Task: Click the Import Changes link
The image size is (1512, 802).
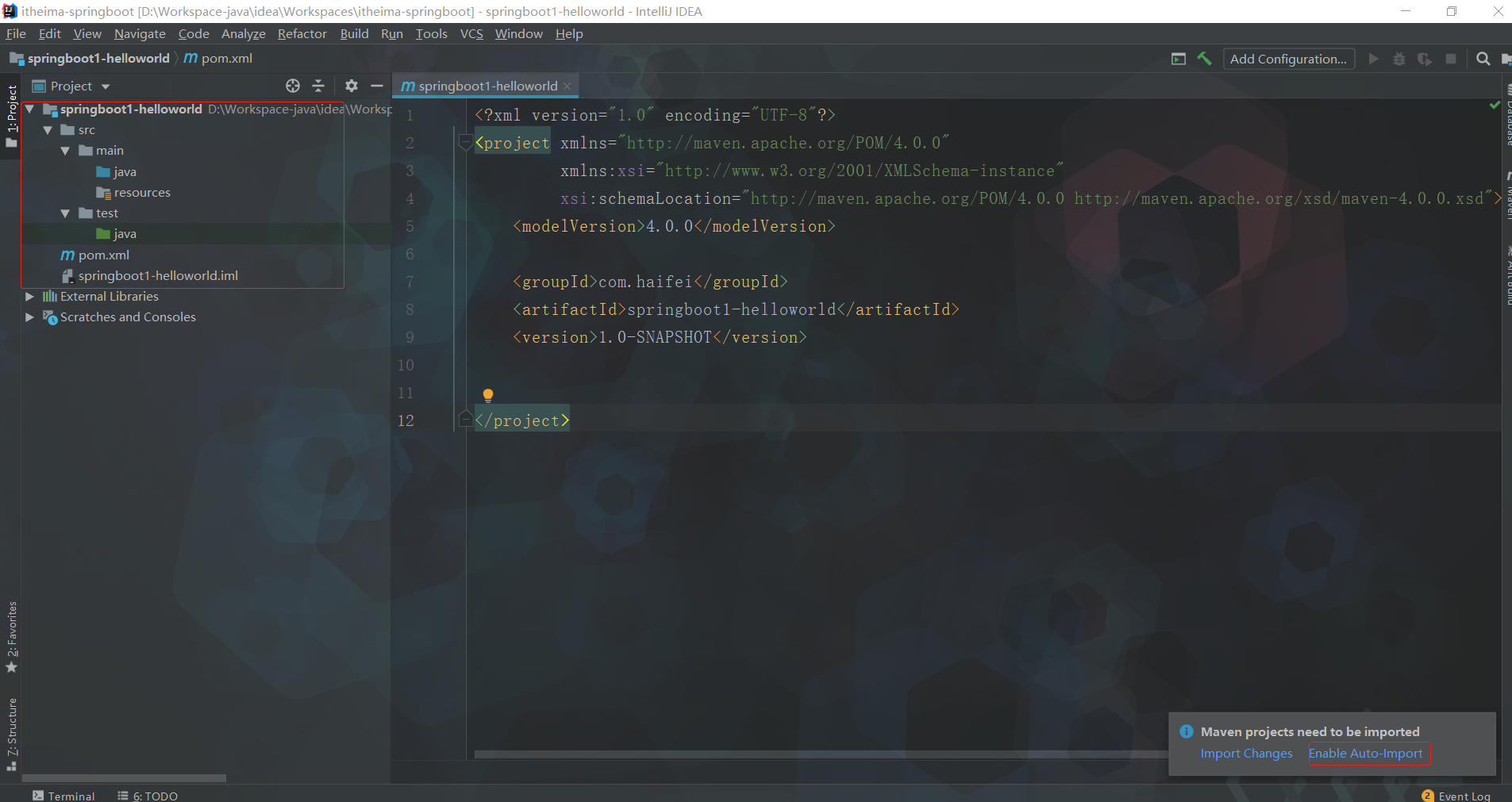Action: point(1246,754)
